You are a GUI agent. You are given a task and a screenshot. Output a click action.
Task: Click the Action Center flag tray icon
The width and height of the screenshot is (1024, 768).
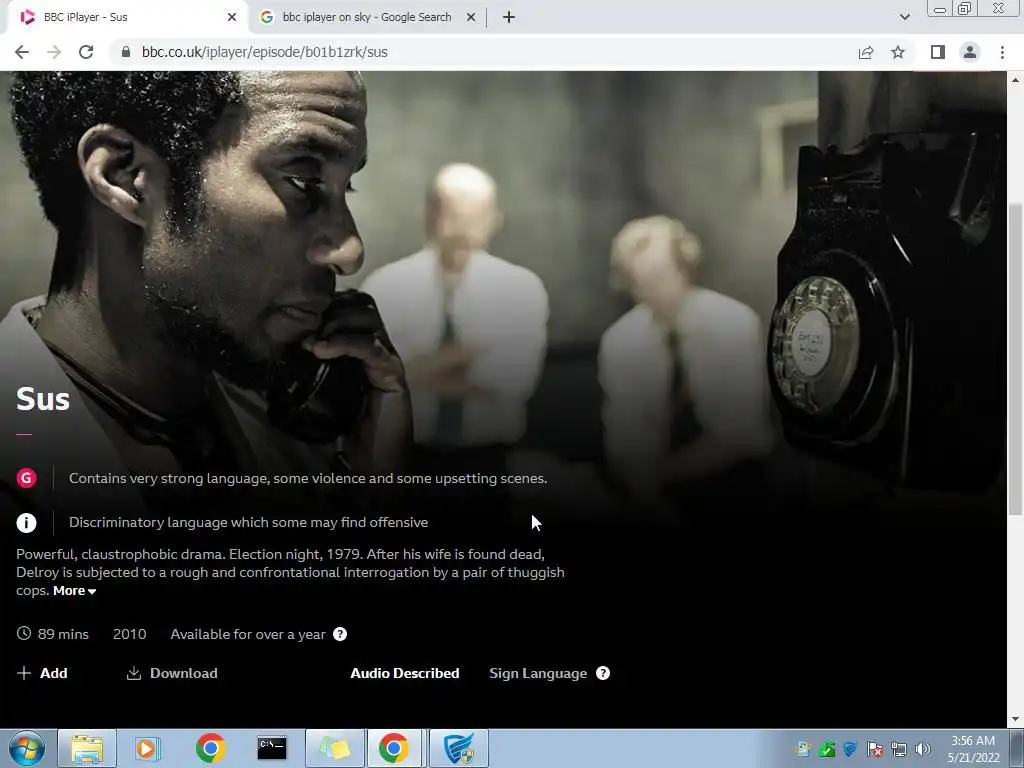[875, 749]
